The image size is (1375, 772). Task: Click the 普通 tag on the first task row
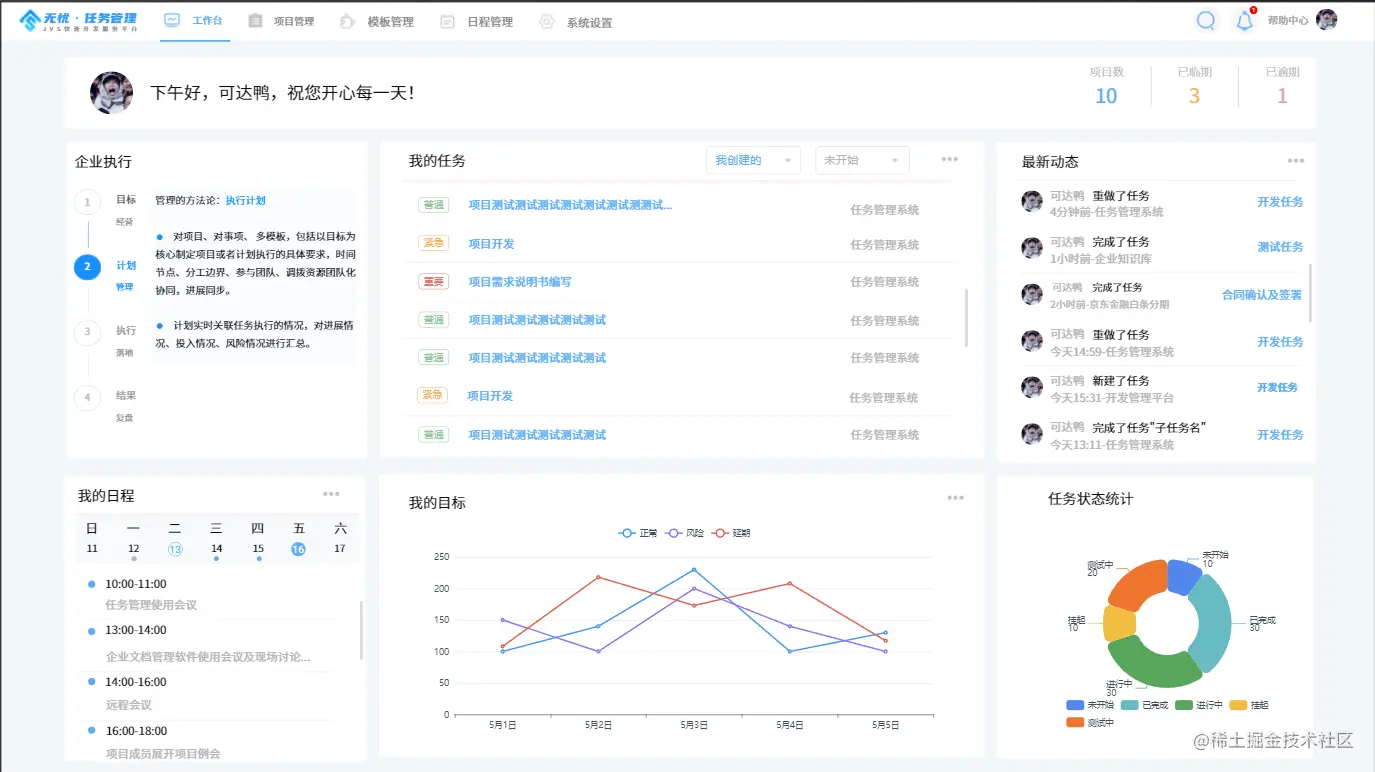pyautogui.click(x=434, y=205)
